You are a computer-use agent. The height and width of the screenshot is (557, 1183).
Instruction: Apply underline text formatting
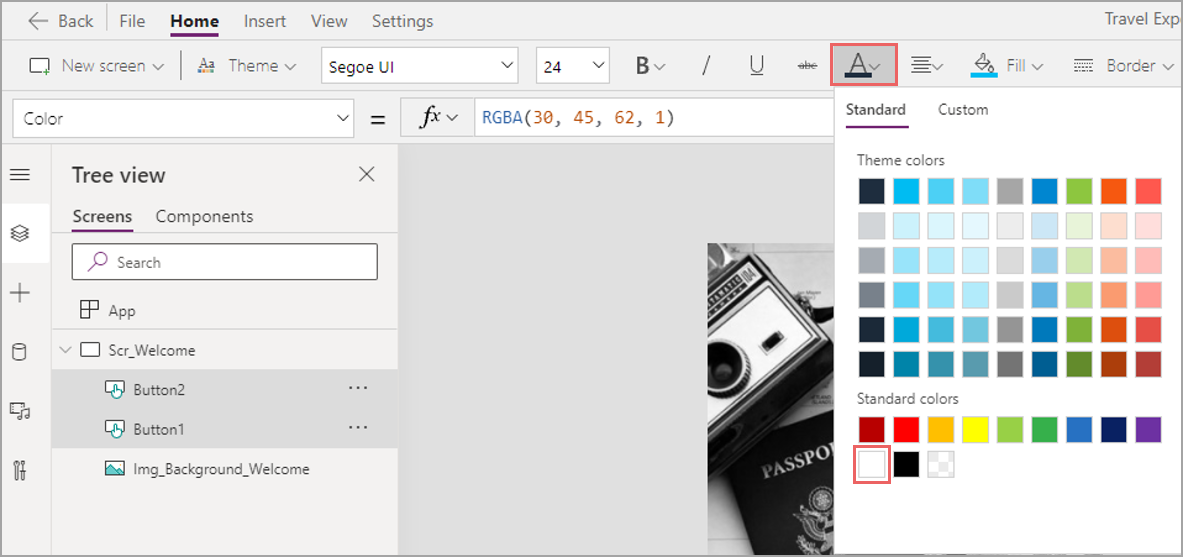point(757,66)
